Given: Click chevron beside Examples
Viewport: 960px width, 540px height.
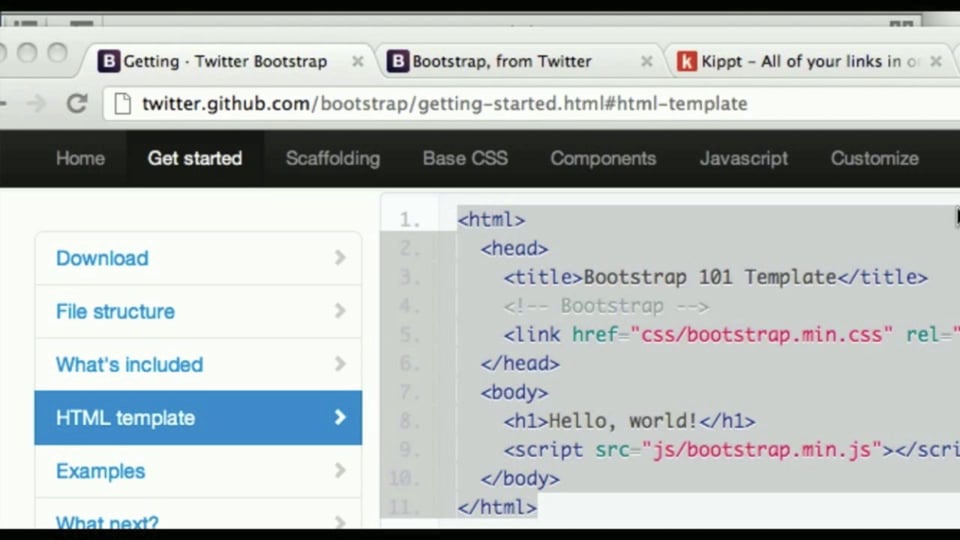Looking at the screenshot, I should [x=340, y=471].
